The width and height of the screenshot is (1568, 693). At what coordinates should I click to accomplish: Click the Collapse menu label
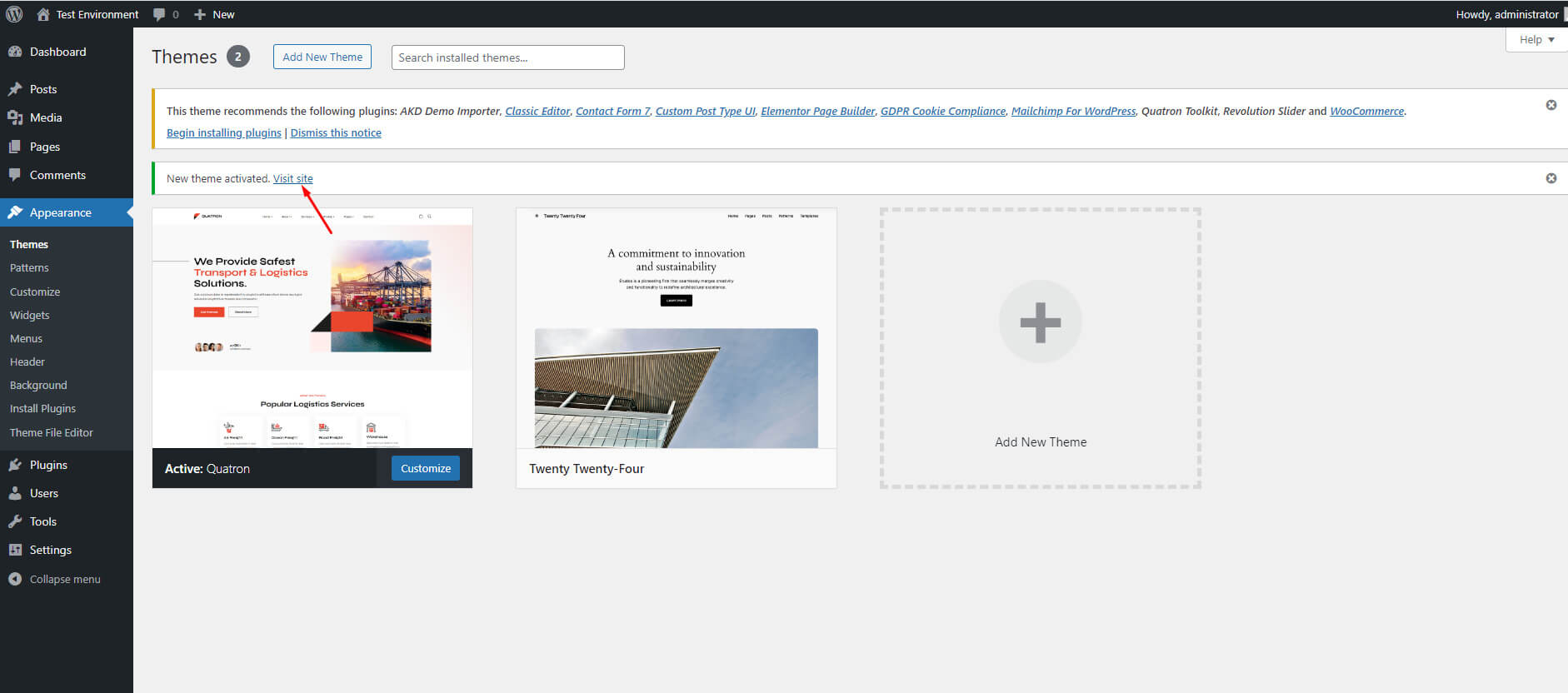click(65, 579)
